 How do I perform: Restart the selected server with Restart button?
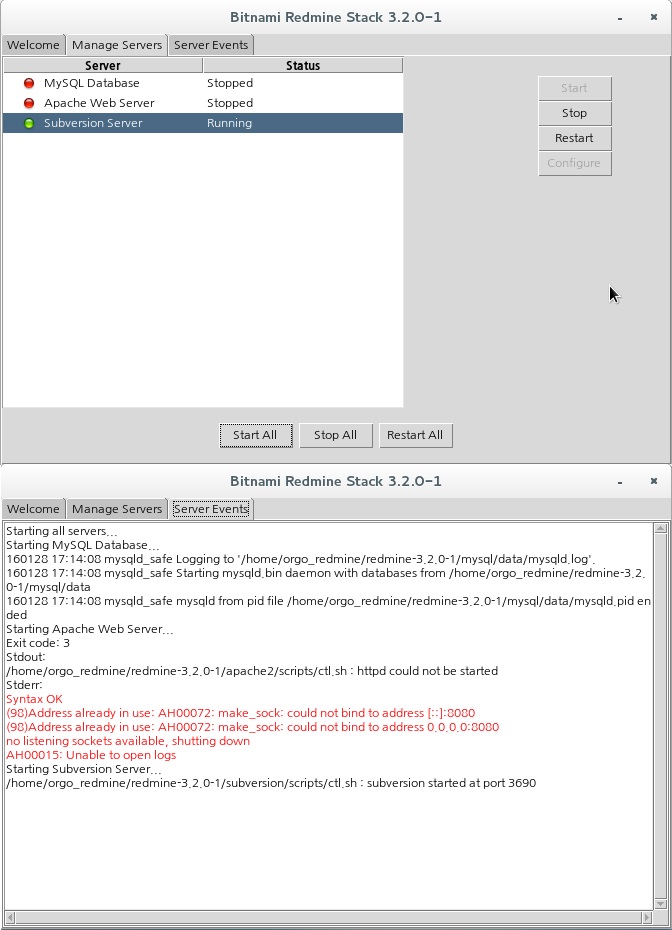point(574,138)
